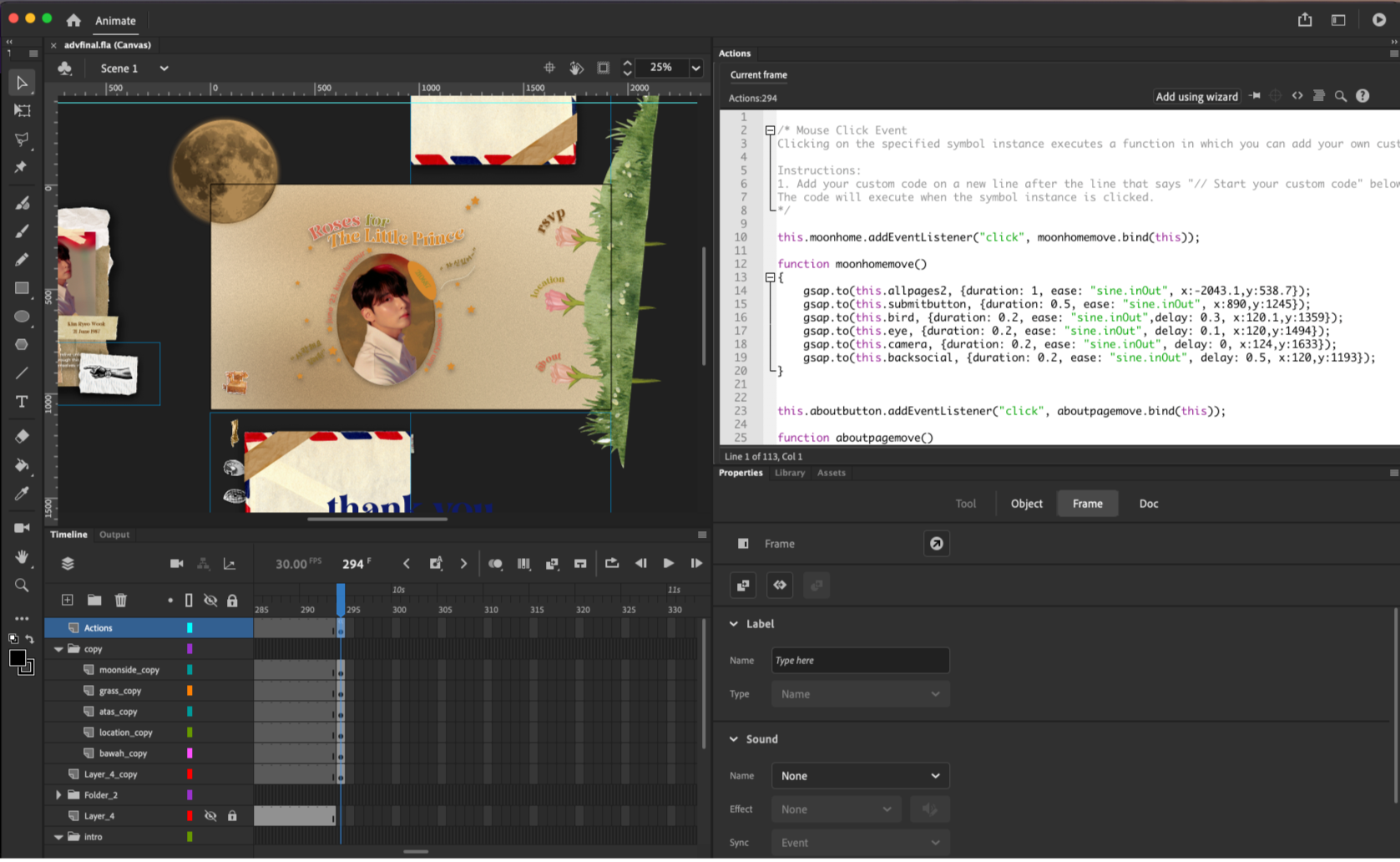Select the Zoom magnifier tool
The width and height of the screenshot is (1400, 862).
[x=22, y=586]
